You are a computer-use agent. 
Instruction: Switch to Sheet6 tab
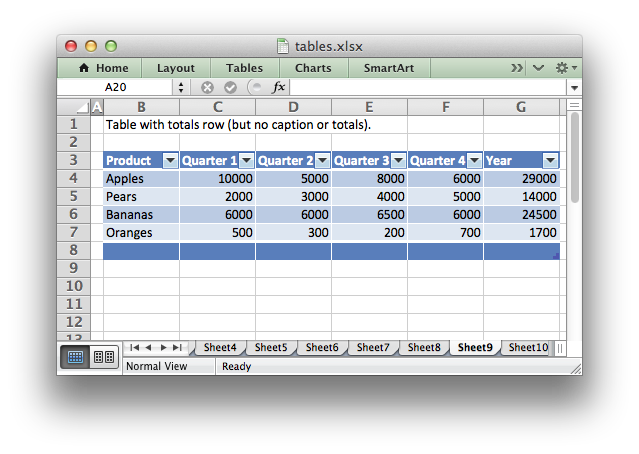coord(322,347)
